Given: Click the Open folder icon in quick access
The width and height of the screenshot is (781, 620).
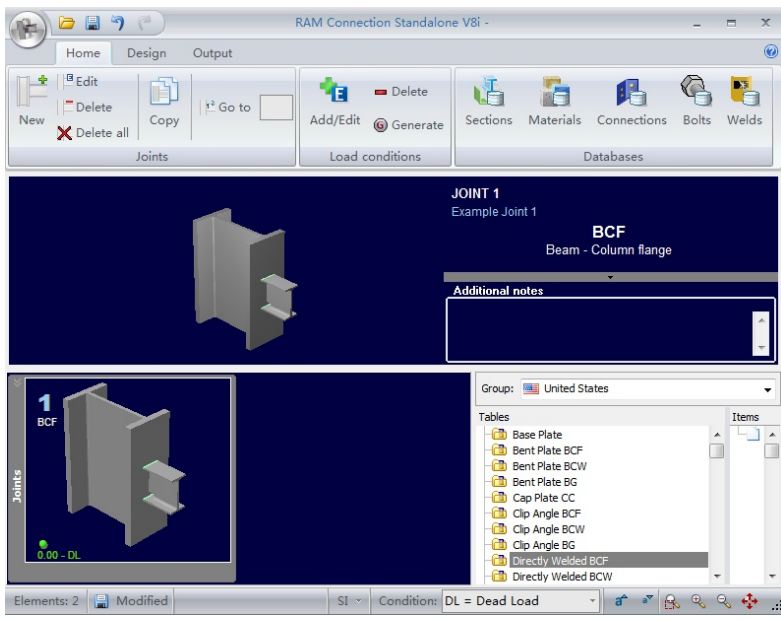Looking at the screenshot, I should click(x=66, y=23).
